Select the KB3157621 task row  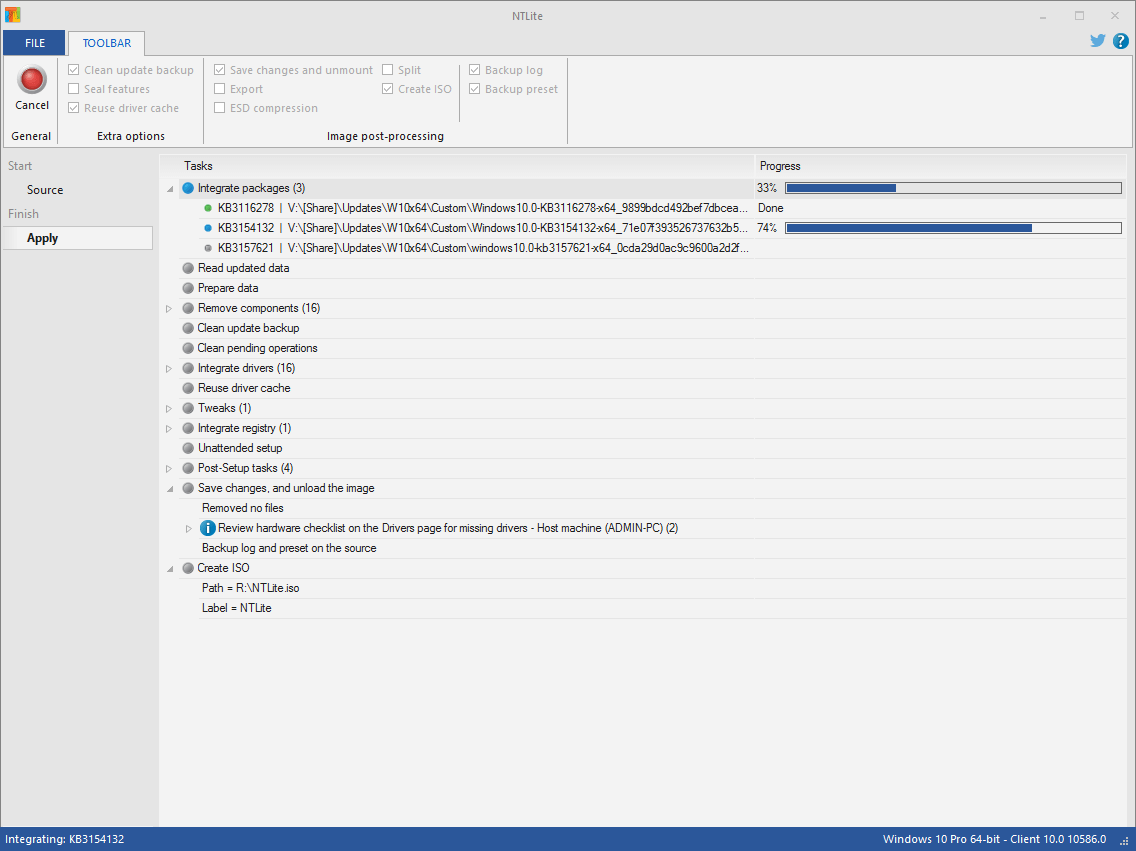pyautogui.click(x=450, y=247)
